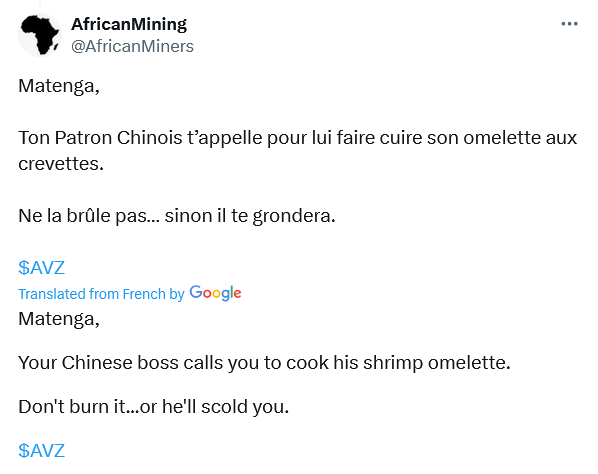Click the words 'shrimp omelette' in translation
This screenshot has height=474, width=598.
pos(434,363)
